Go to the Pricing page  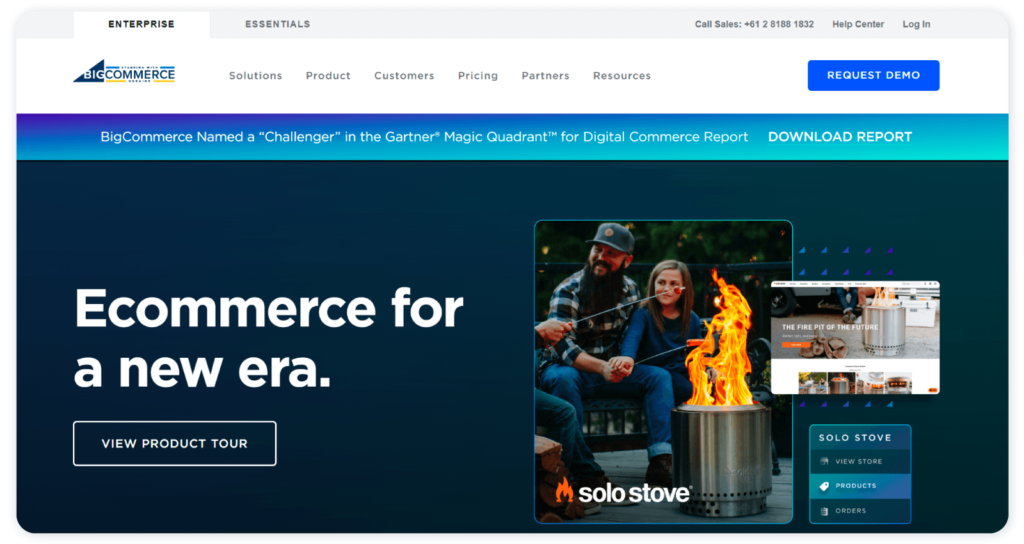coord(477,76)
